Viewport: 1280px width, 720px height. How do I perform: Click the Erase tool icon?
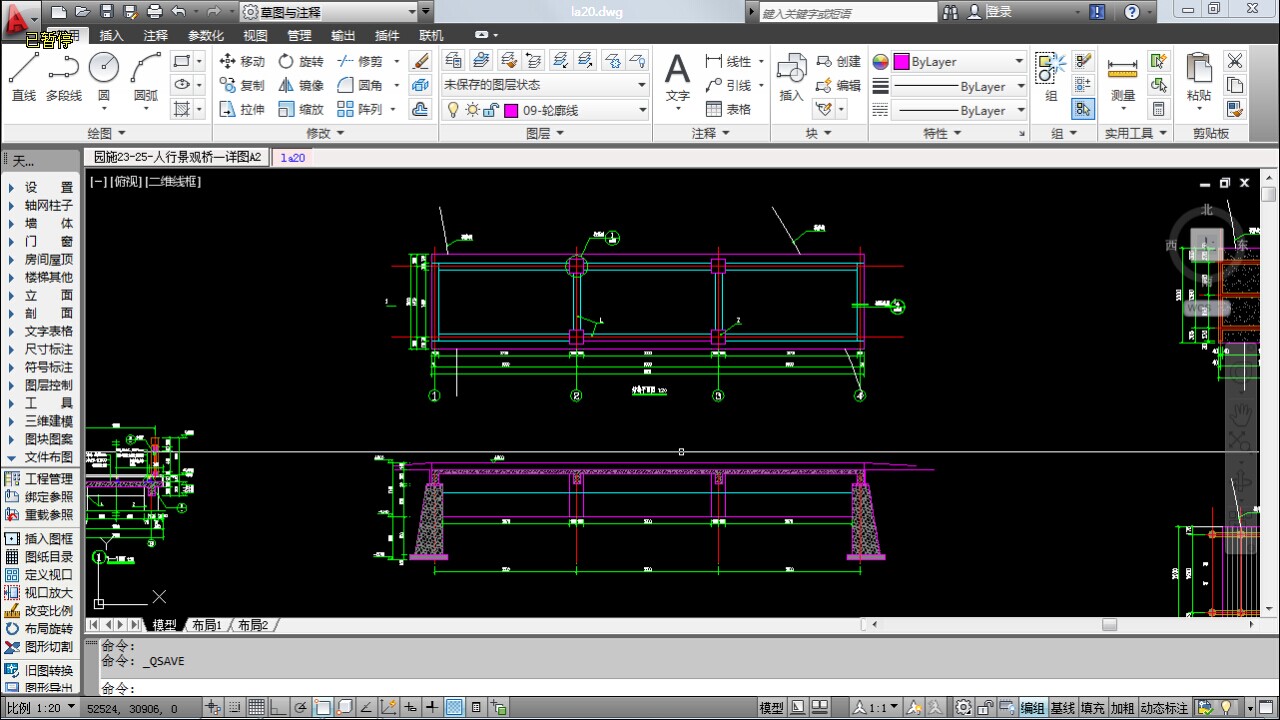point(421,61)
